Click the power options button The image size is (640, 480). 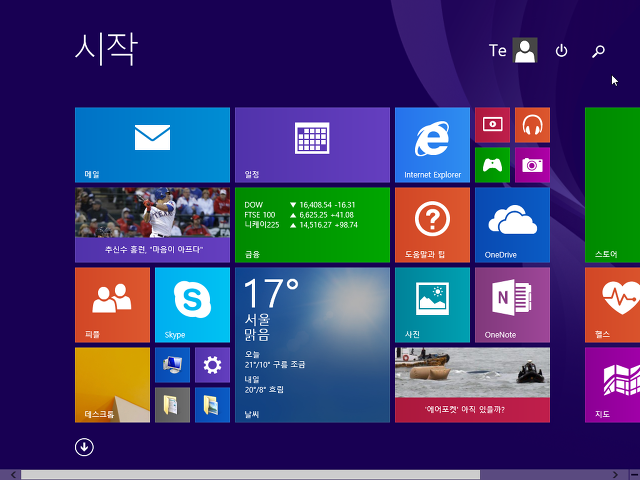(x=561, y=51)
